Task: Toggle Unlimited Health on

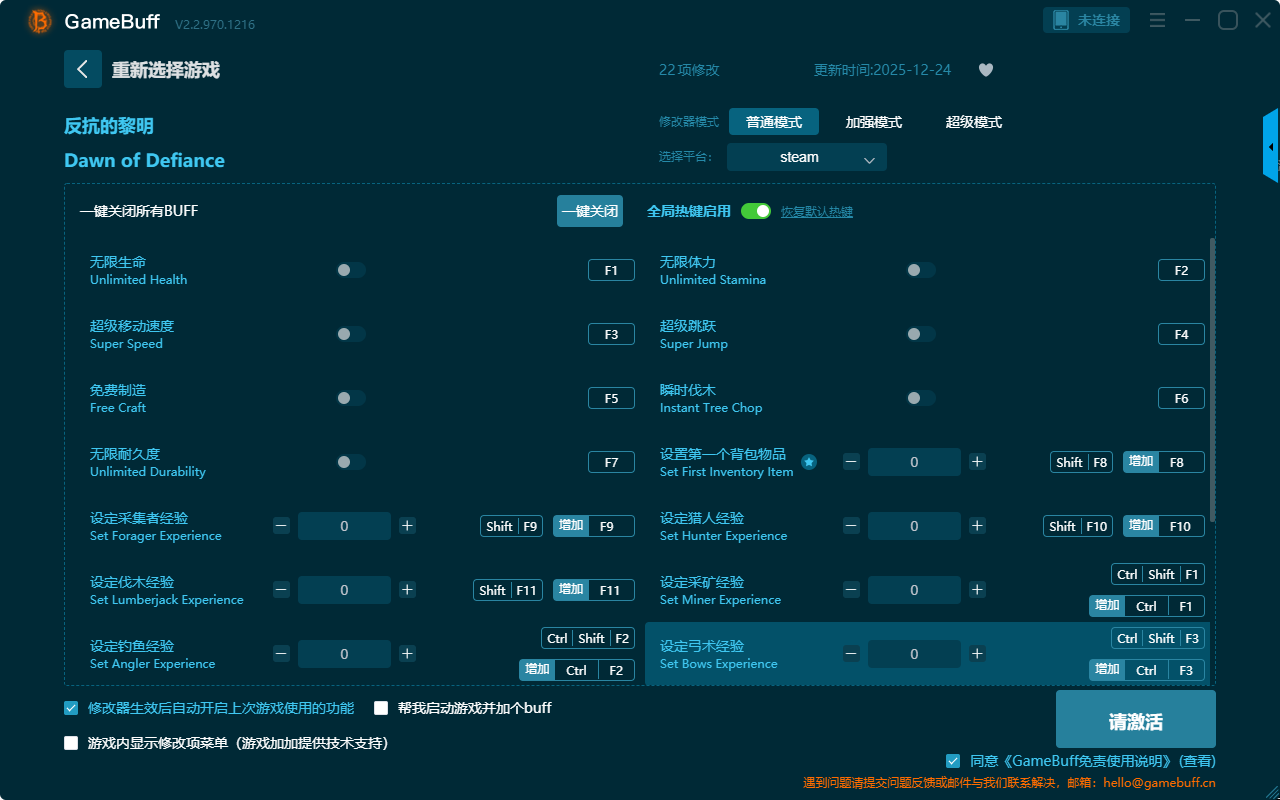Action: (351, 270)
